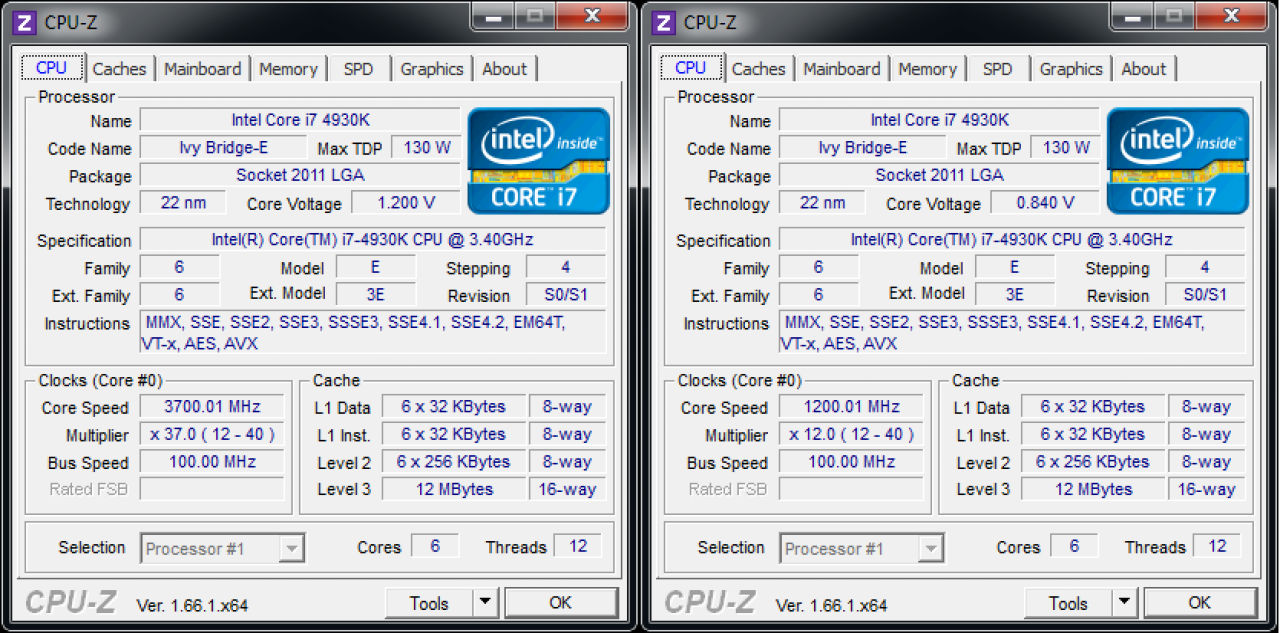
Task: Click the x 37.0 ( 12 - 40 ) multiplier value
Action: [x=212, y=435]
